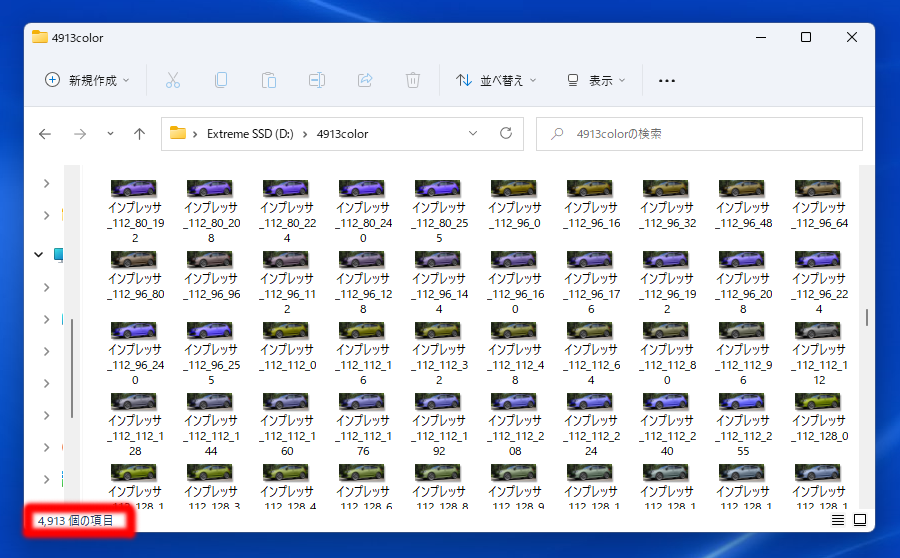Refresh the 4913color folder view
This screenshot has width=900, height=558.
point(506,133)
